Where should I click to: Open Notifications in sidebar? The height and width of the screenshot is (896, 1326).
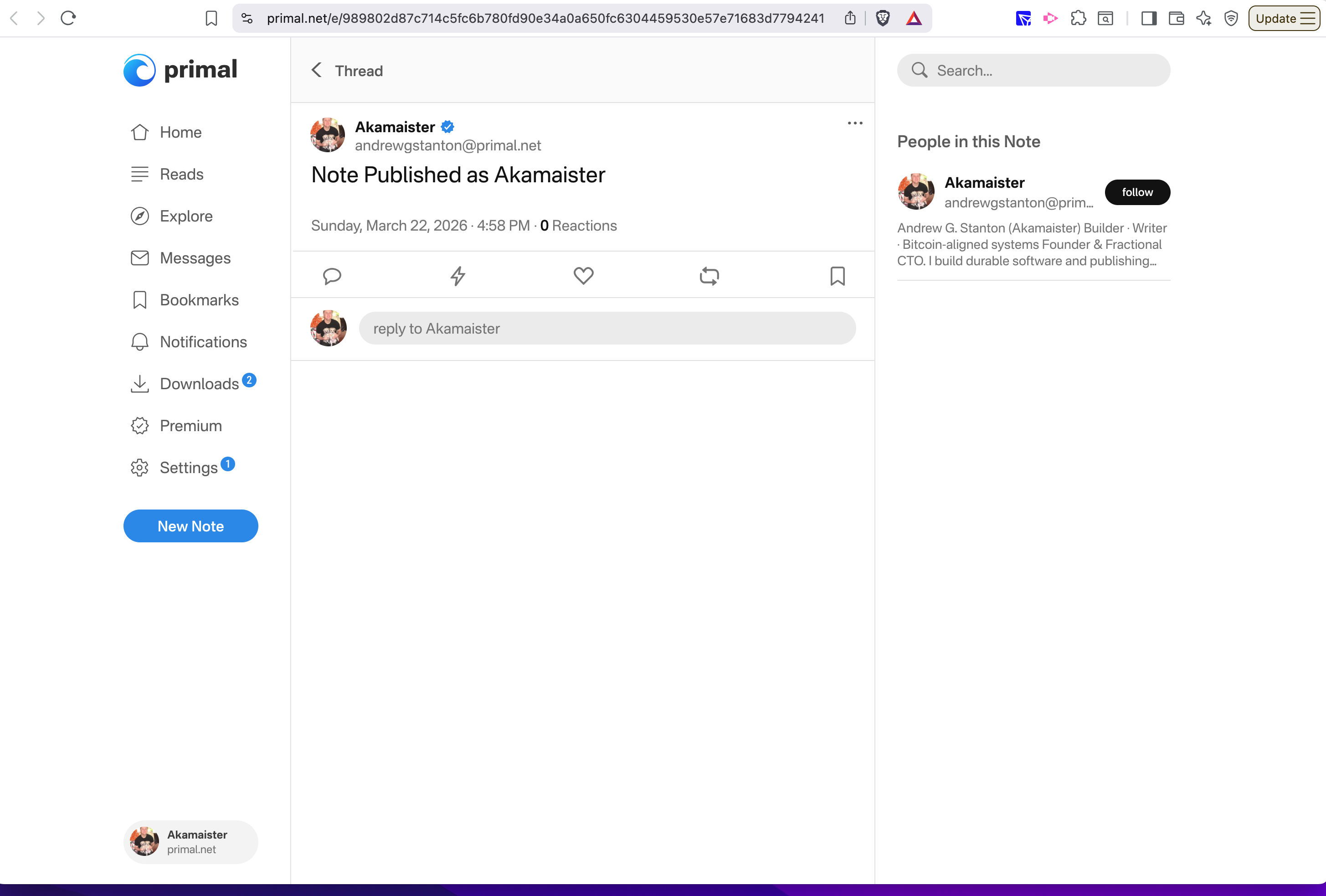coord(203,342)
